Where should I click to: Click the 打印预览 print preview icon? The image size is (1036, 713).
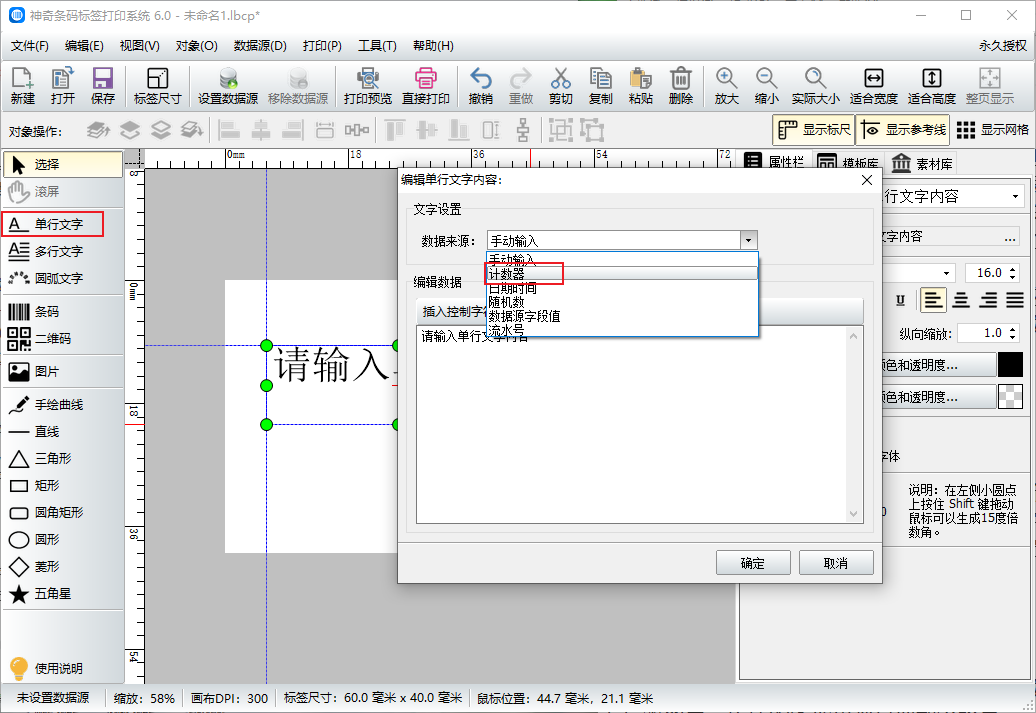pyautogui.click(x=367, y=85)
